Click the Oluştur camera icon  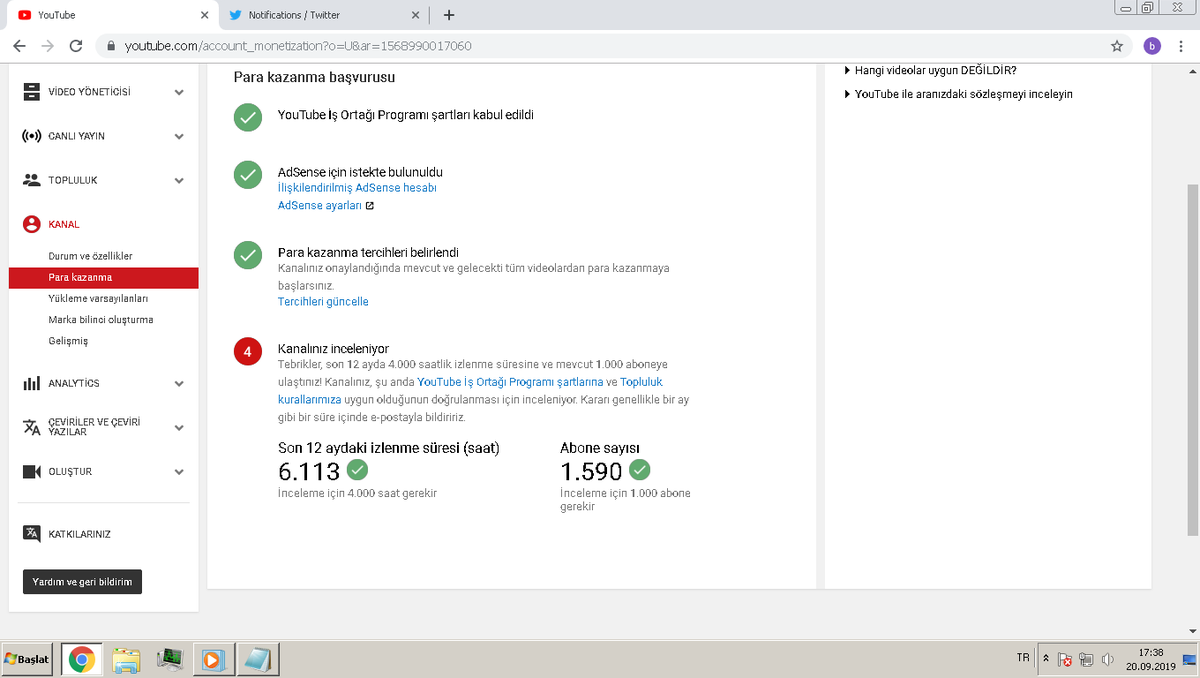pos(31,471)
